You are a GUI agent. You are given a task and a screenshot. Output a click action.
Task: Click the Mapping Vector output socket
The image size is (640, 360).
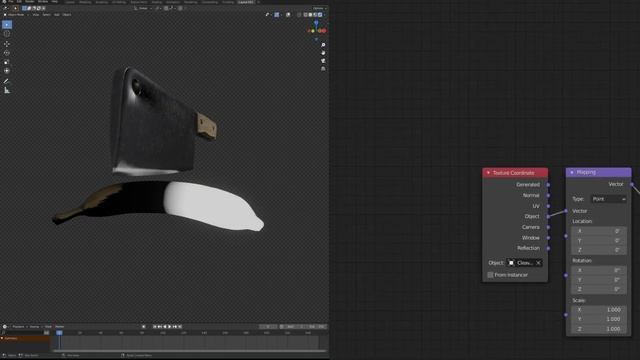pyautogui.click(x=632, y=184)
